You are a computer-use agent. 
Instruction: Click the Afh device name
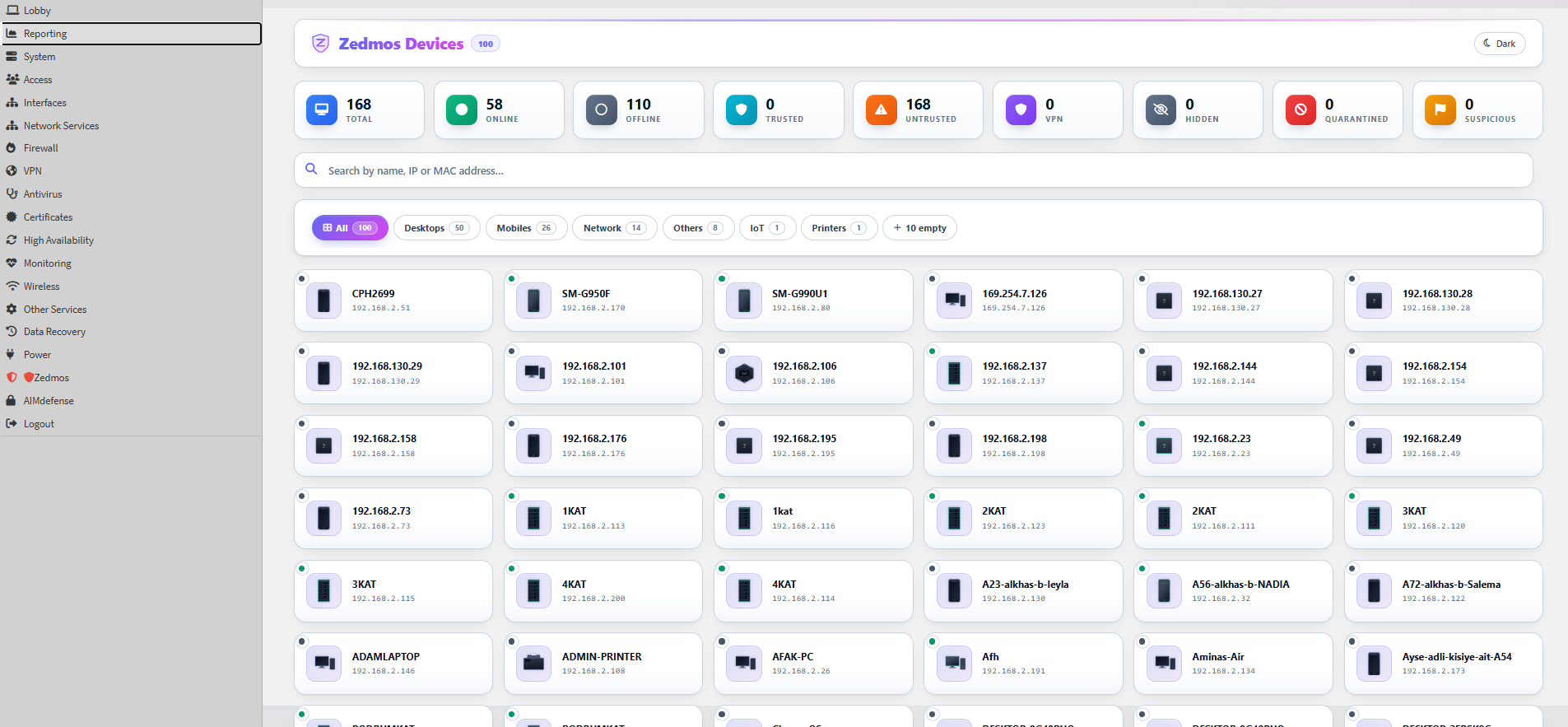[x=990, y=657]
